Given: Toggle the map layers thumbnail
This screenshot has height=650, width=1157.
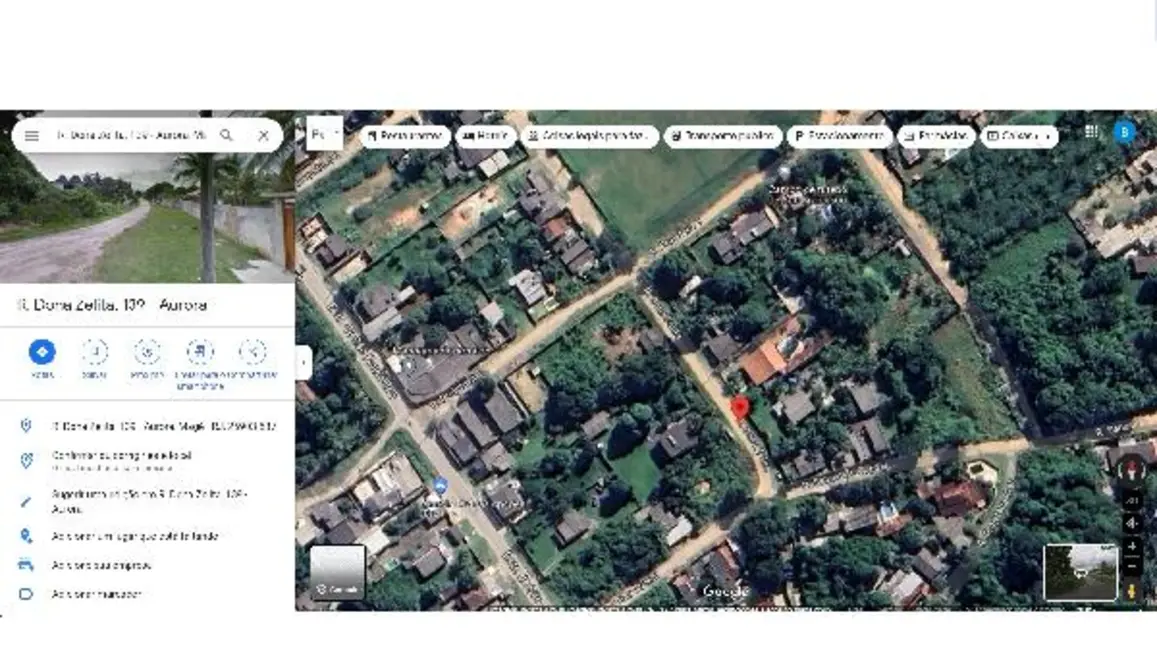Looking at the screenshot, I should pos(337,572).
